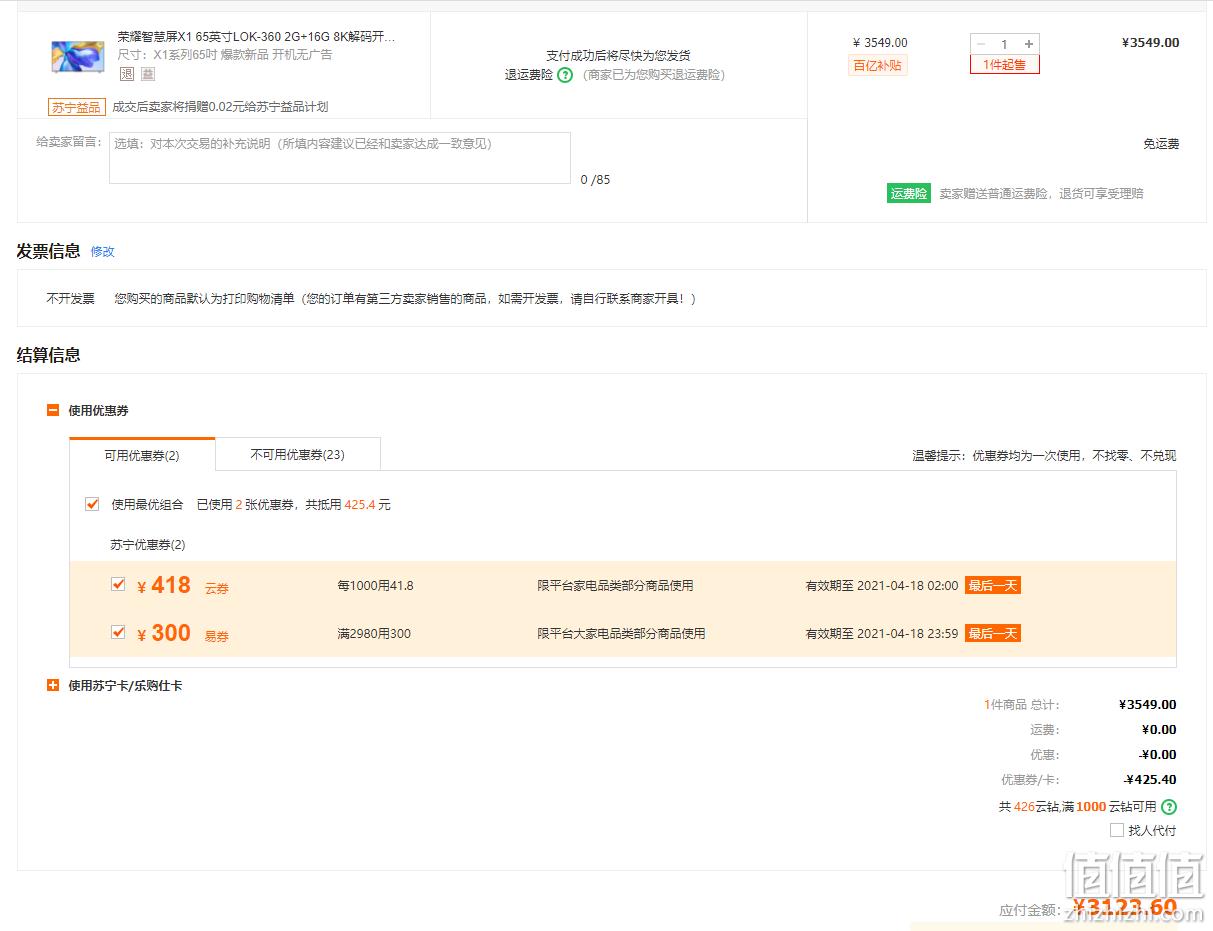The image size is (1213, 931).
Task: Click the 最后一天 tag on ¥300 coupon
Action: tap(993, 634)
